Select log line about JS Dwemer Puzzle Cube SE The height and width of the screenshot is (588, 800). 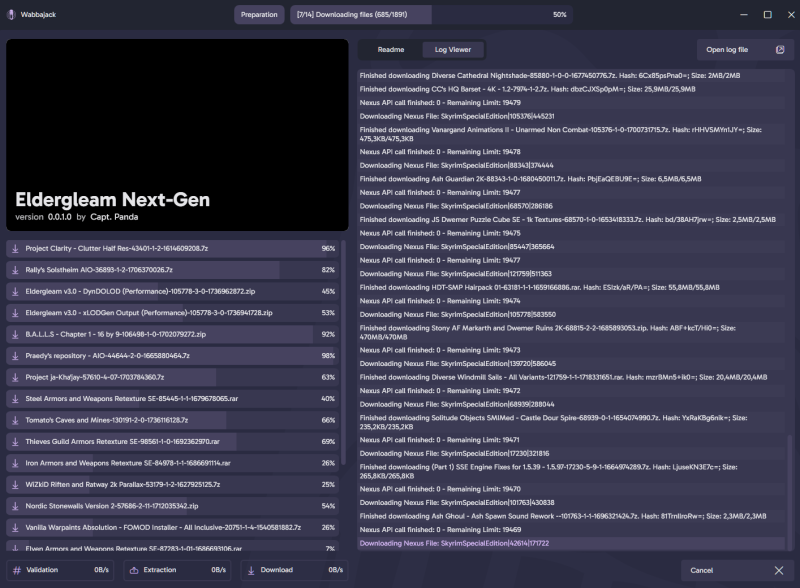571,219
